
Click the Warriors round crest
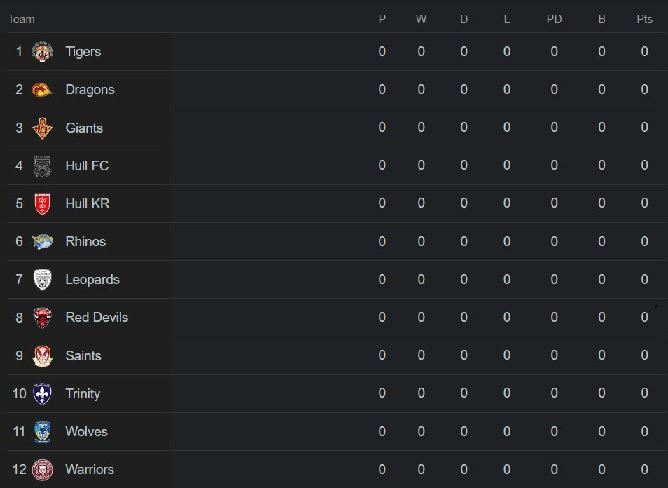tap(43, 470)
